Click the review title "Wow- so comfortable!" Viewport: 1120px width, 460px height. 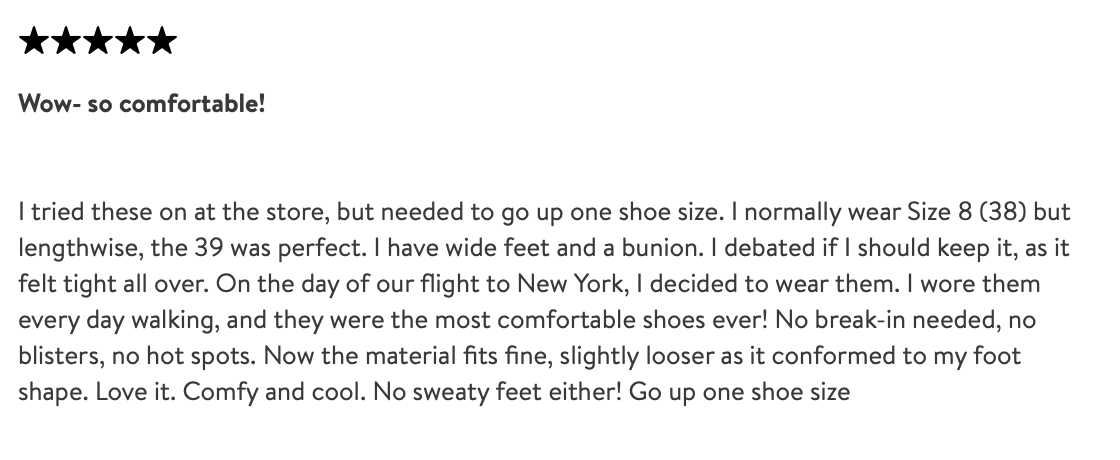click(x=142, y=103)
